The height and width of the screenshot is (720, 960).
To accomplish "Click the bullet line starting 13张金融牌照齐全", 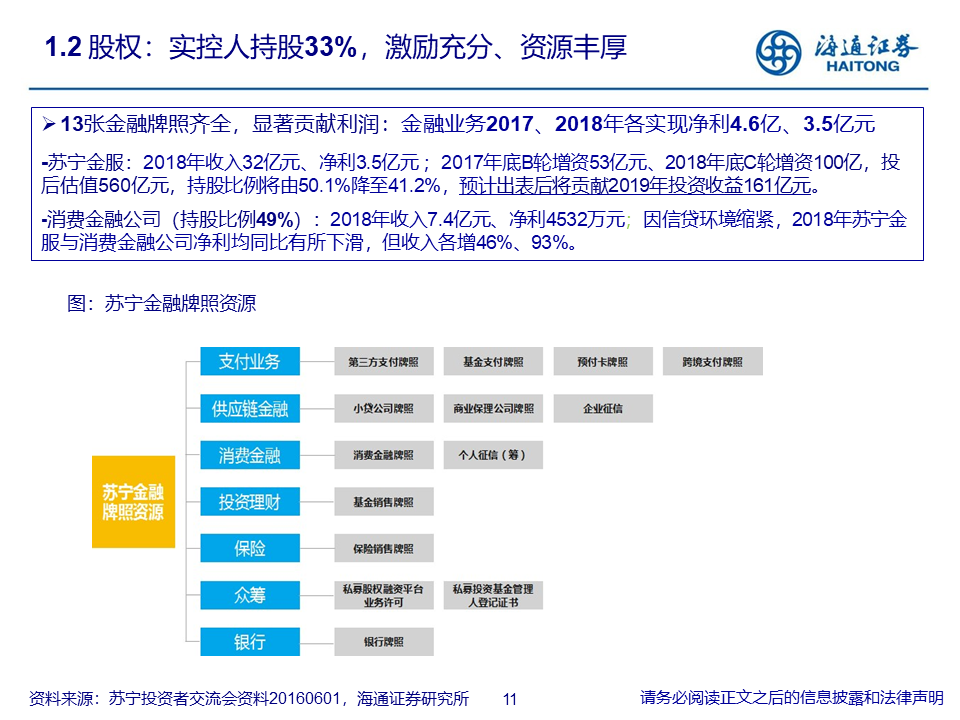I will 467,124.
